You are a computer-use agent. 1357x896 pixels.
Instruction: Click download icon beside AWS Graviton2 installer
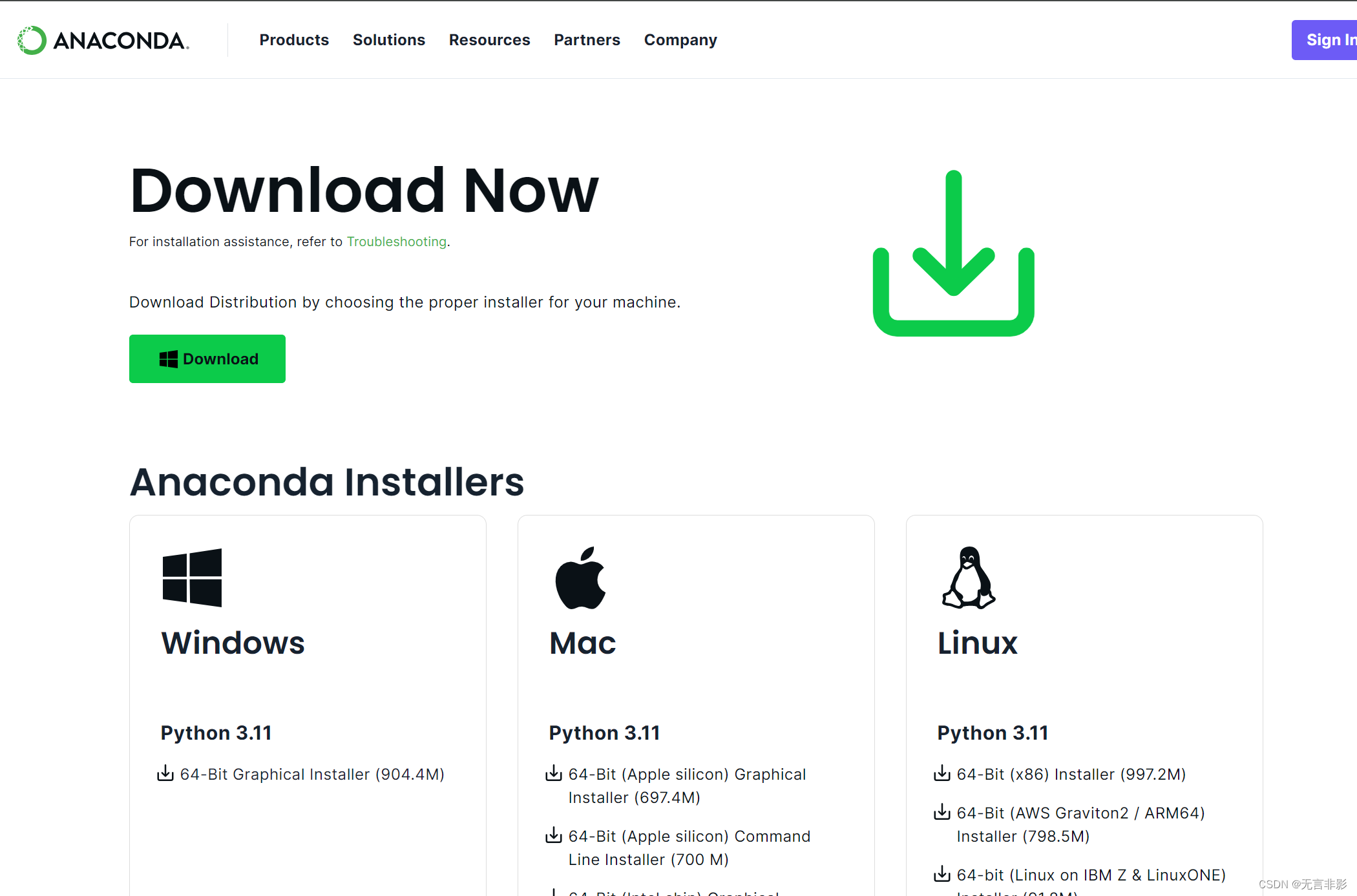click(x=942, y=812)
